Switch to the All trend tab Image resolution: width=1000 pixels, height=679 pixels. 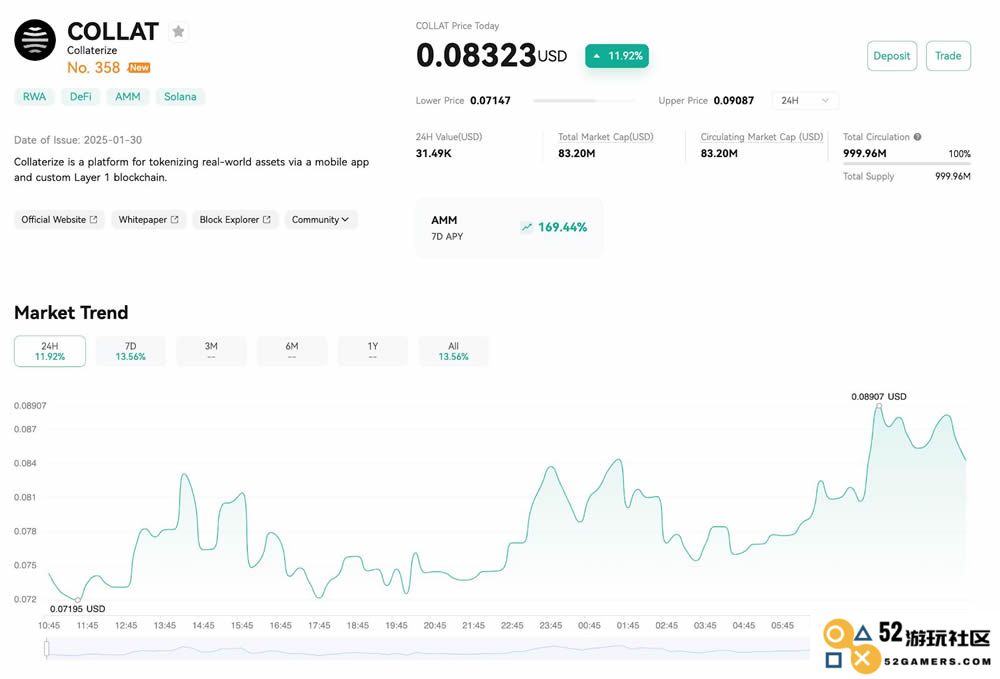pyautogui.click(x=453, y=351)
